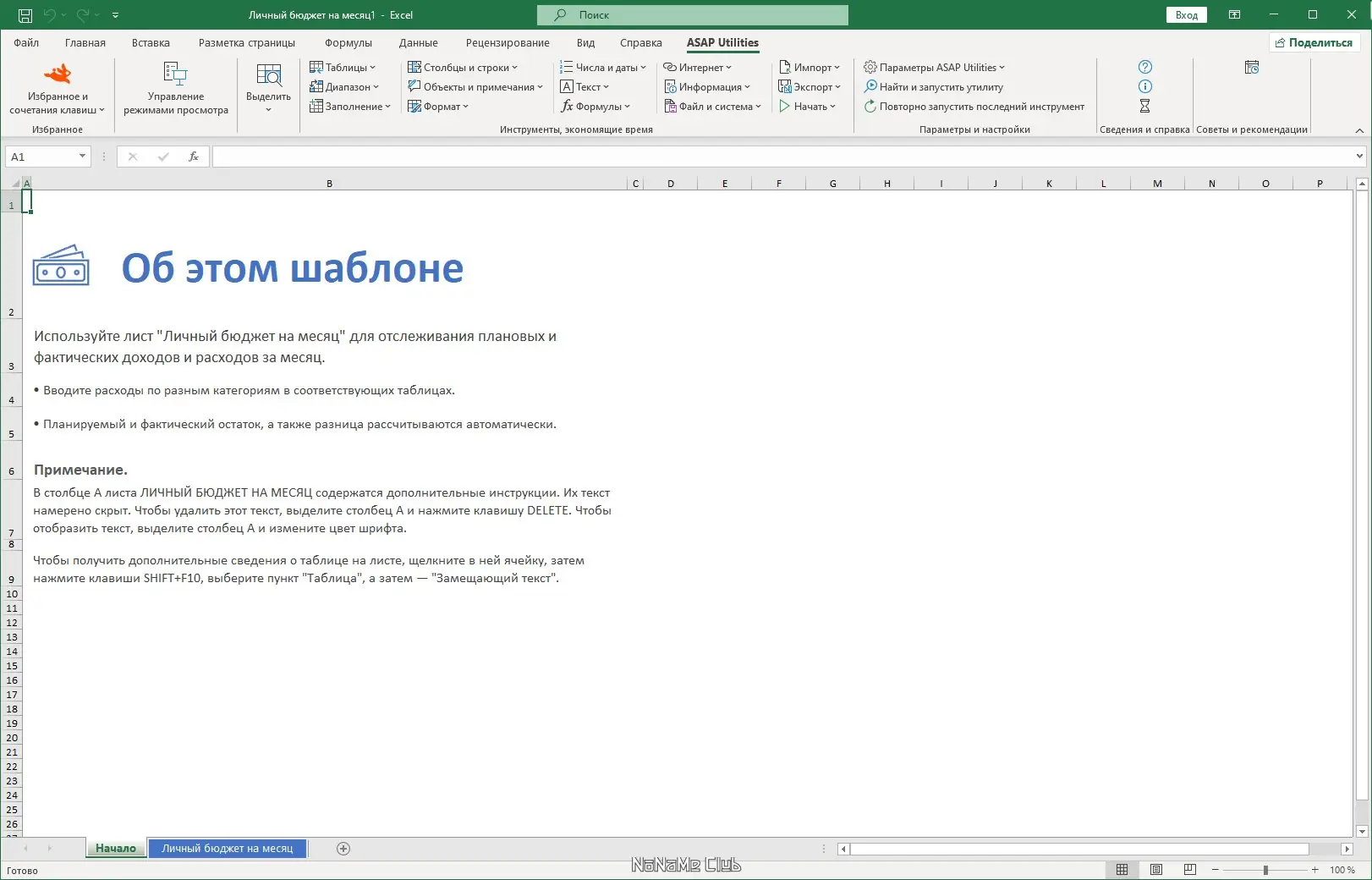Click the hourglass icon in Сведения и справка
Viewport: 1372px width, 880px height.
1144,106
